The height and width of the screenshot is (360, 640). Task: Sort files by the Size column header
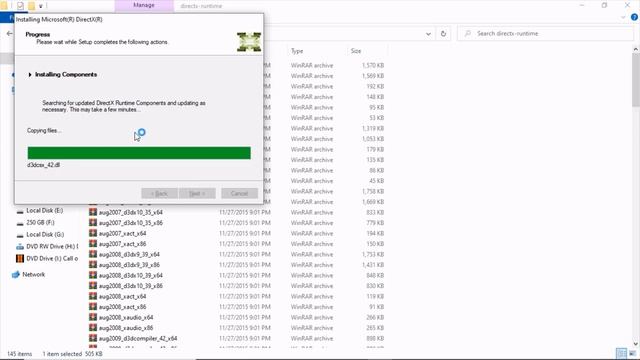coord(356,51)
